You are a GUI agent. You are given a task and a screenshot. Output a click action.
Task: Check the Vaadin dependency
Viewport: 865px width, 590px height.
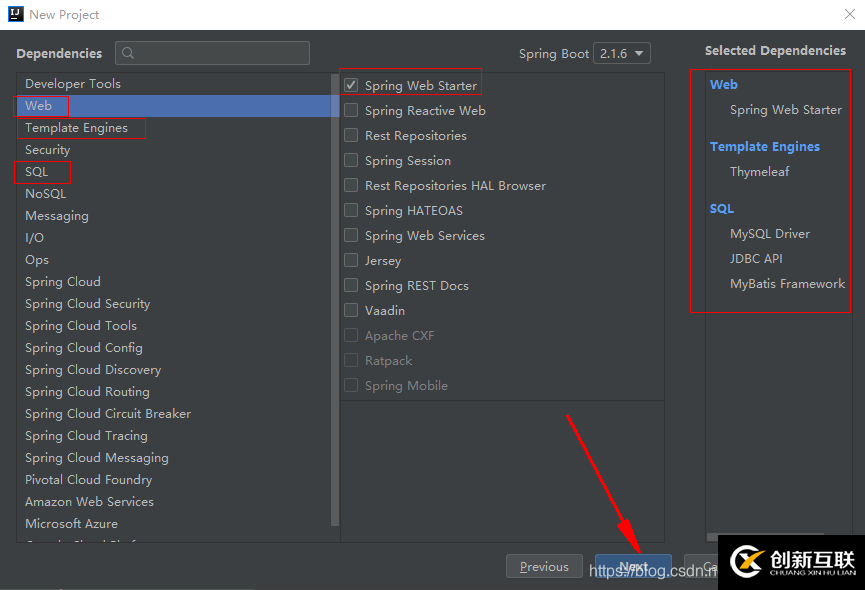click(x=351, y=310)
